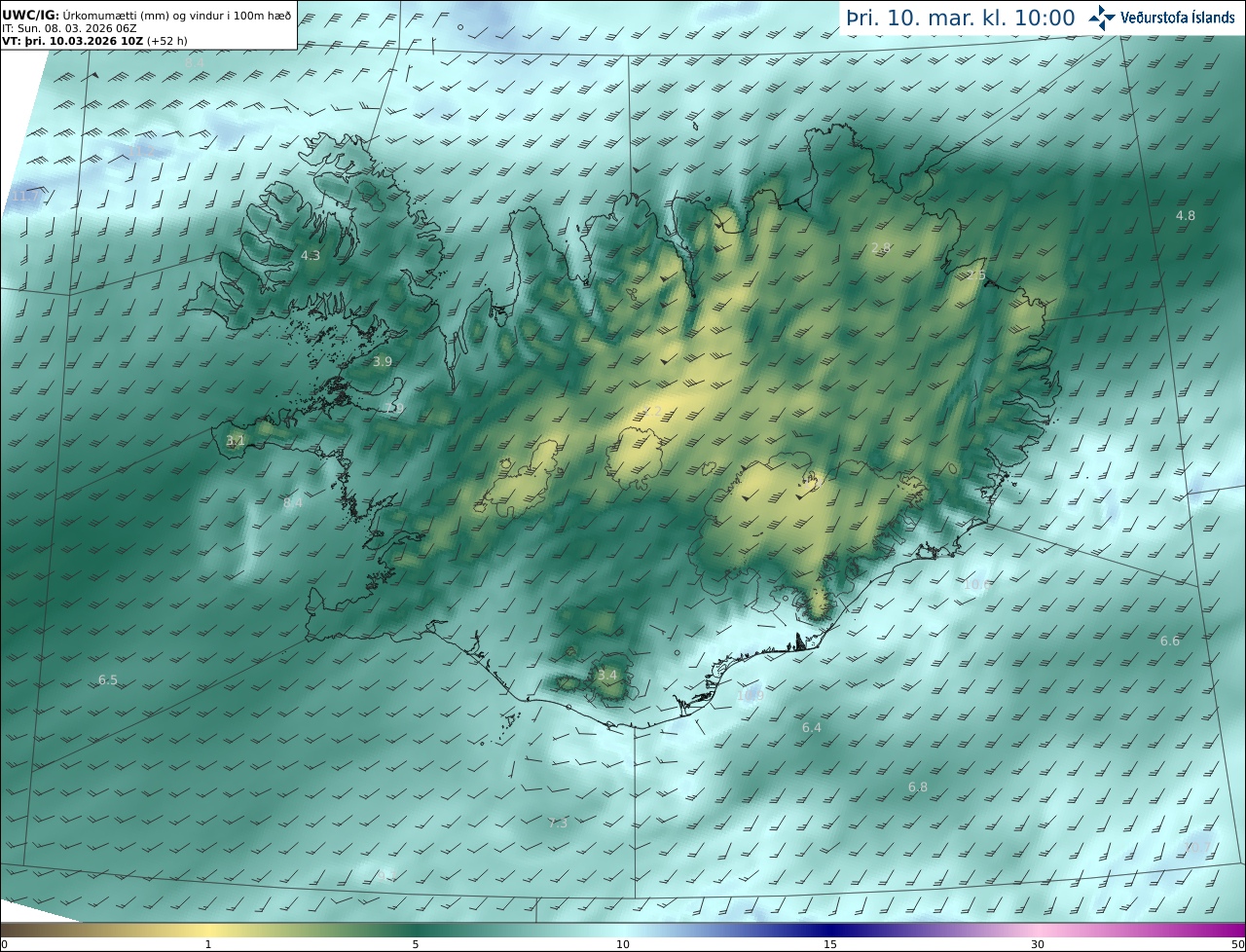Click the 7.3 value label
1246x952 pixels.
[x=558, y=823]
